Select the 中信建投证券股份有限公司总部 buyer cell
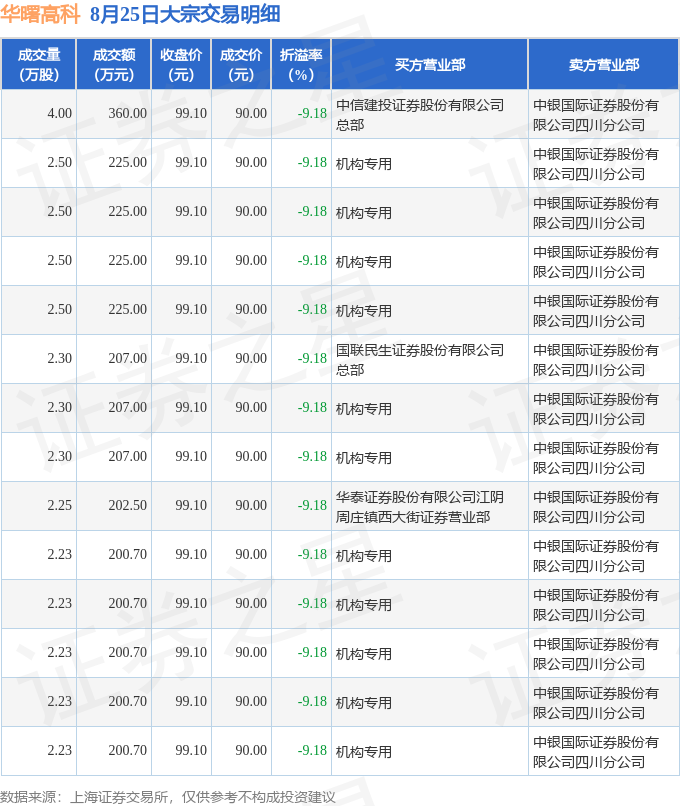Image resolution: width=680 pixels, height=806 pixels. [x=430, y=114]
